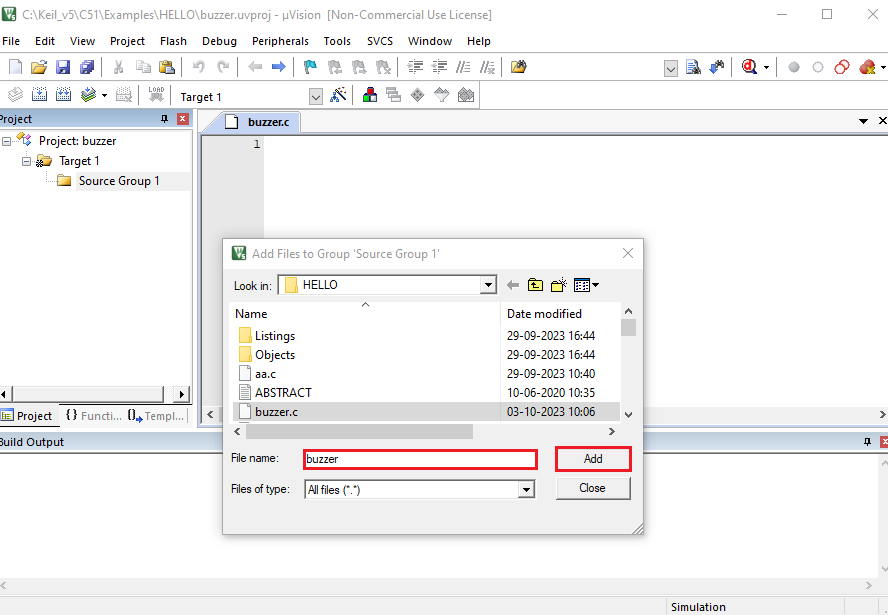
Task: Open the Files of type dropdown
Action: (526, 489)
